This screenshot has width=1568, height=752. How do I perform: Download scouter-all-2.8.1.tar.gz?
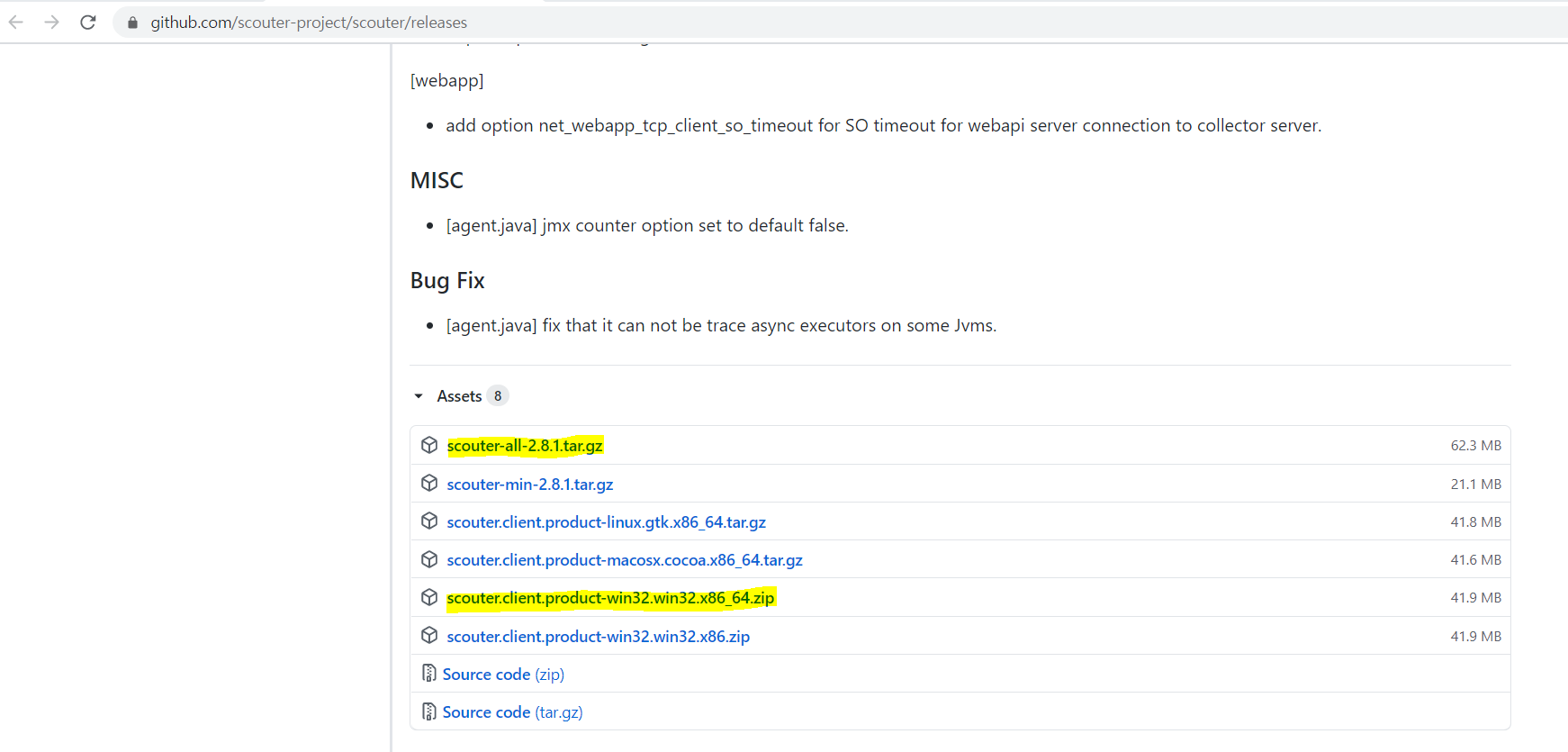525,446
